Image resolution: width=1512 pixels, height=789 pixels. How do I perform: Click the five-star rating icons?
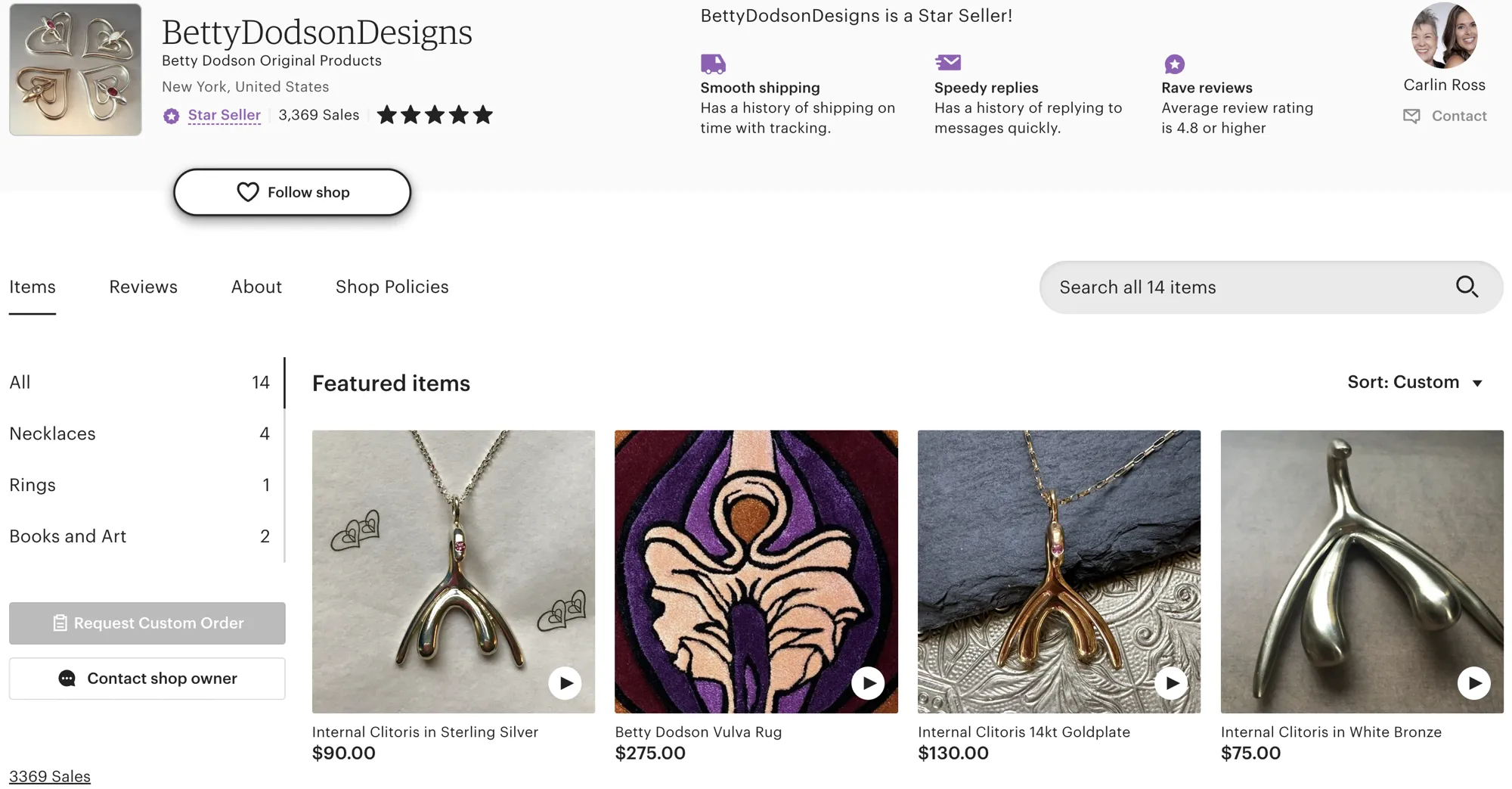(x=435, y=115)
